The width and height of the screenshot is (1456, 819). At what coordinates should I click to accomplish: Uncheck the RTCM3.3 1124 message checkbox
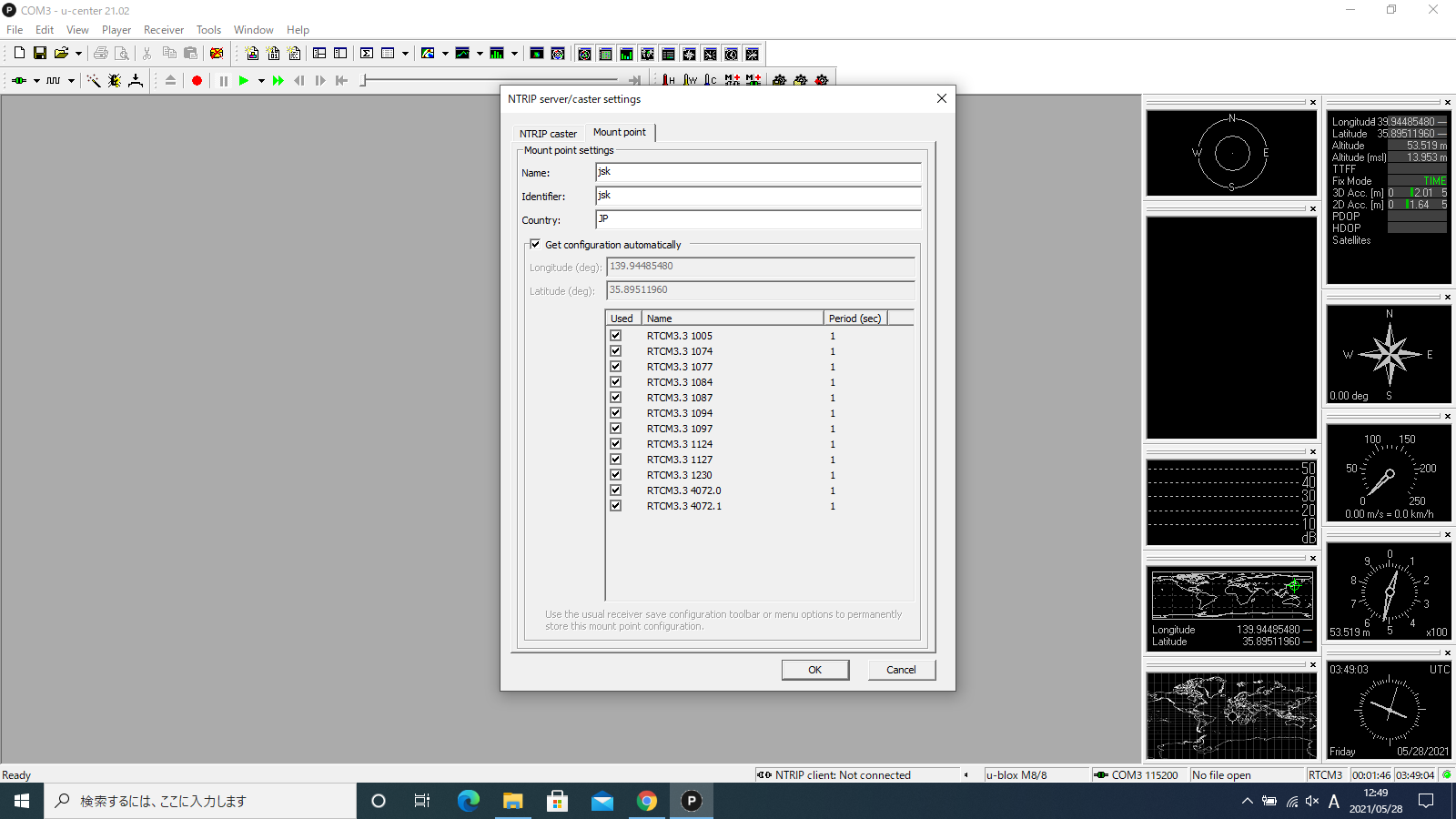click(615, 444)
